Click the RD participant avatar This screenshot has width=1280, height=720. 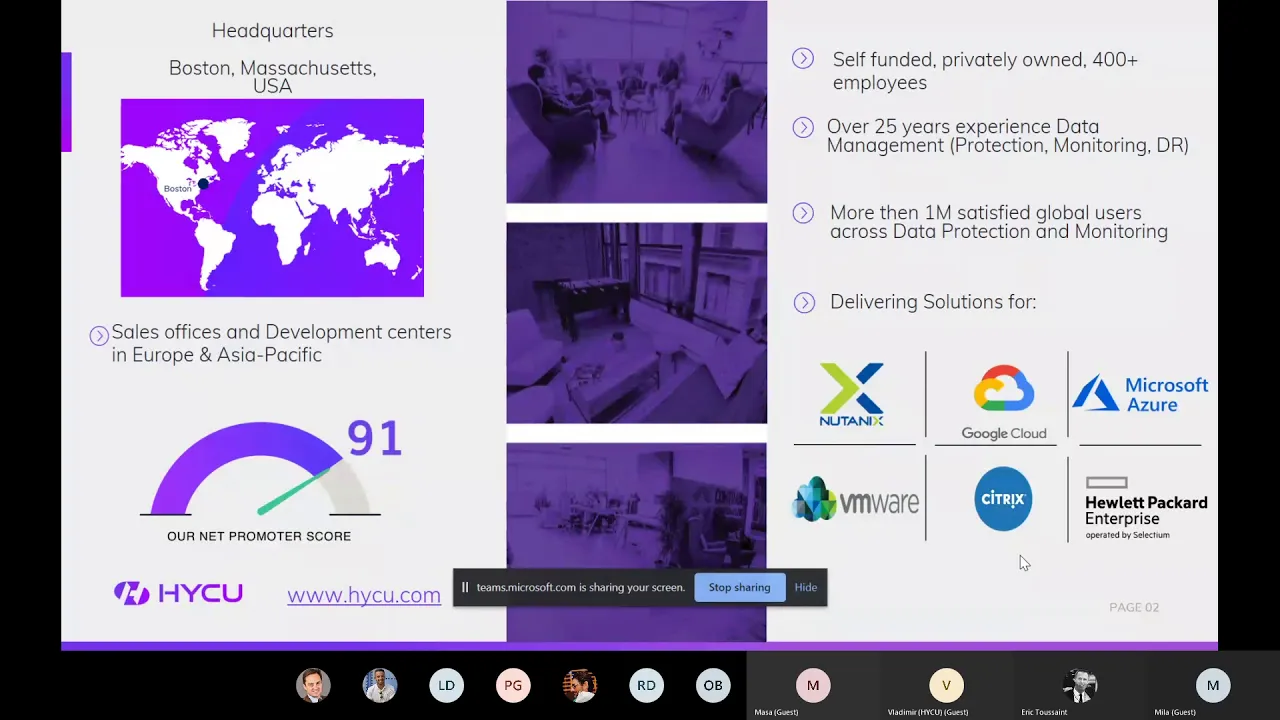tap(646, 685)
